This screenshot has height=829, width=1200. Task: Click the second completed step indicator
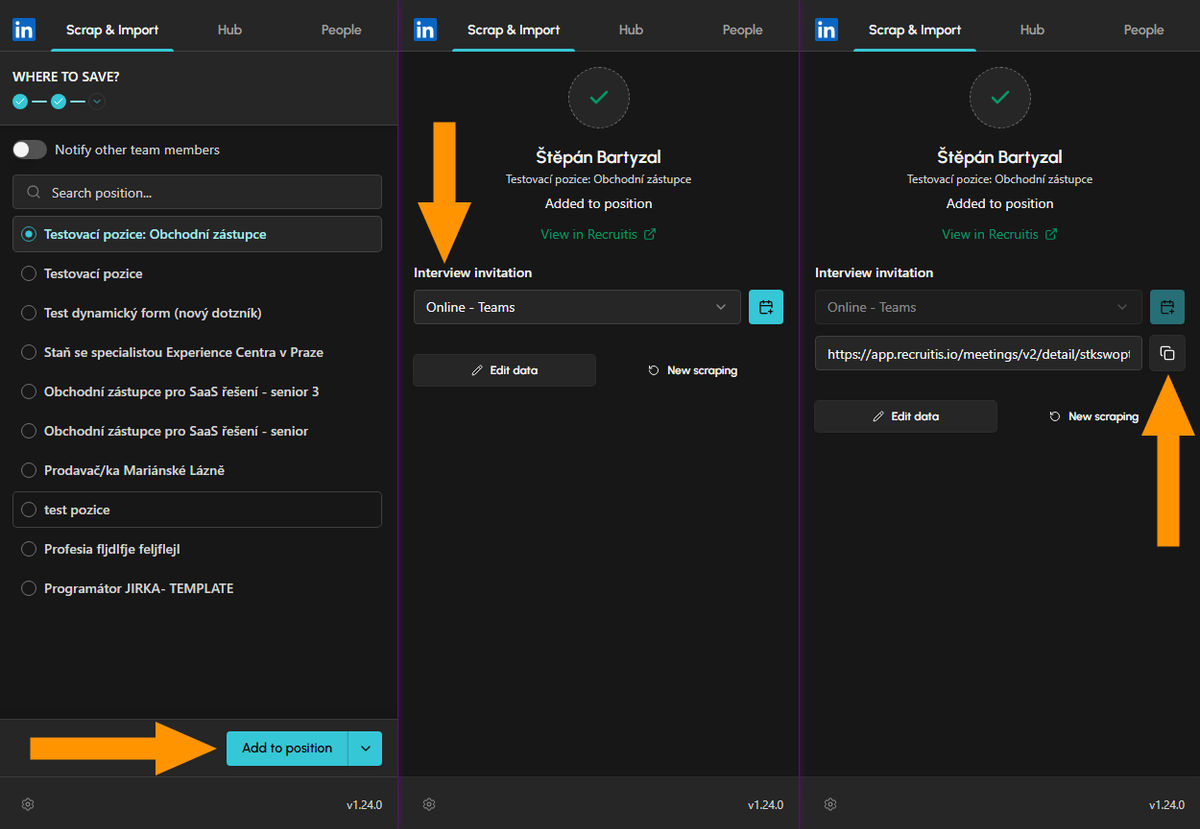pos(59,101)
